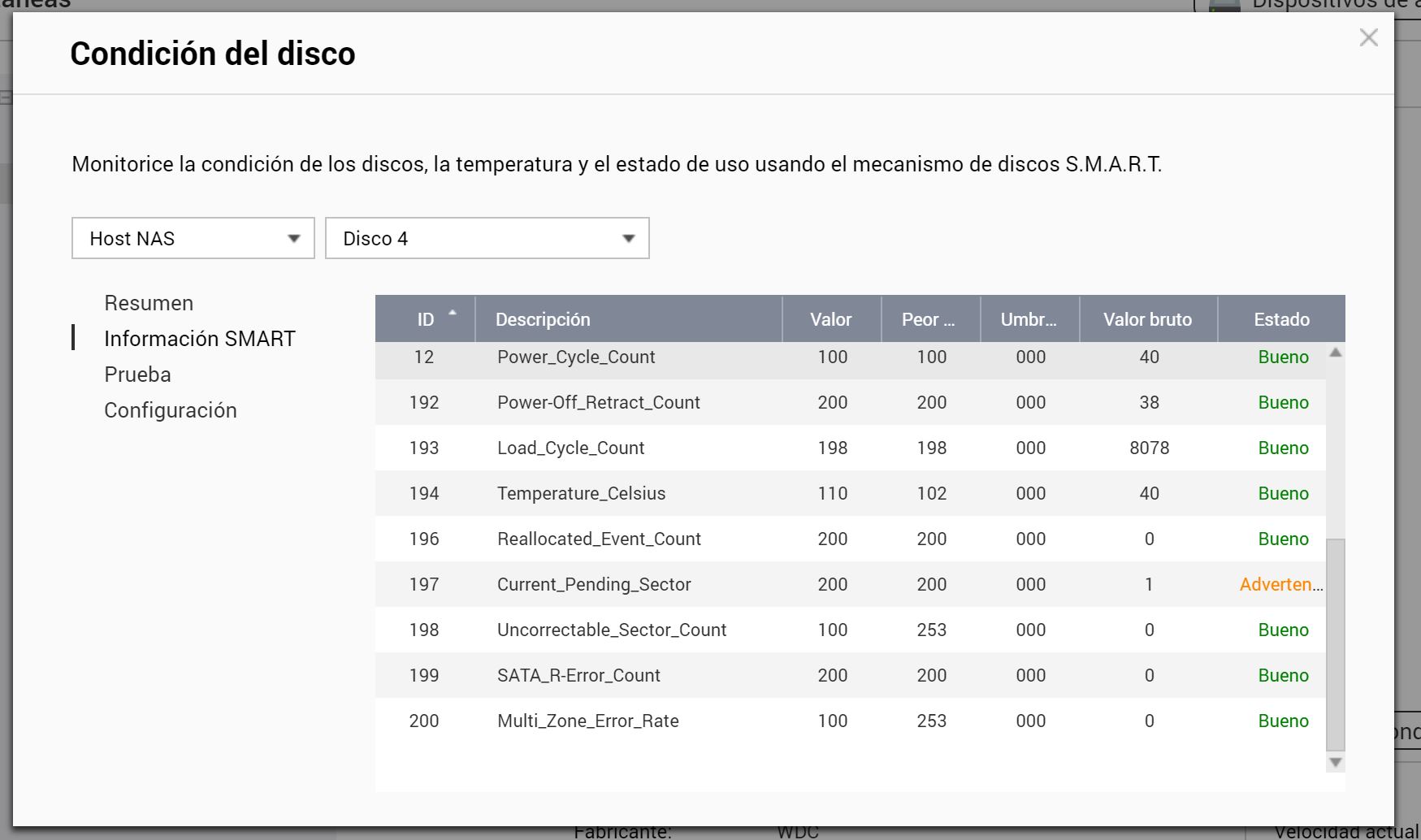
Task: Click the Umbr... threshold column header
Action: (1029, 319)
